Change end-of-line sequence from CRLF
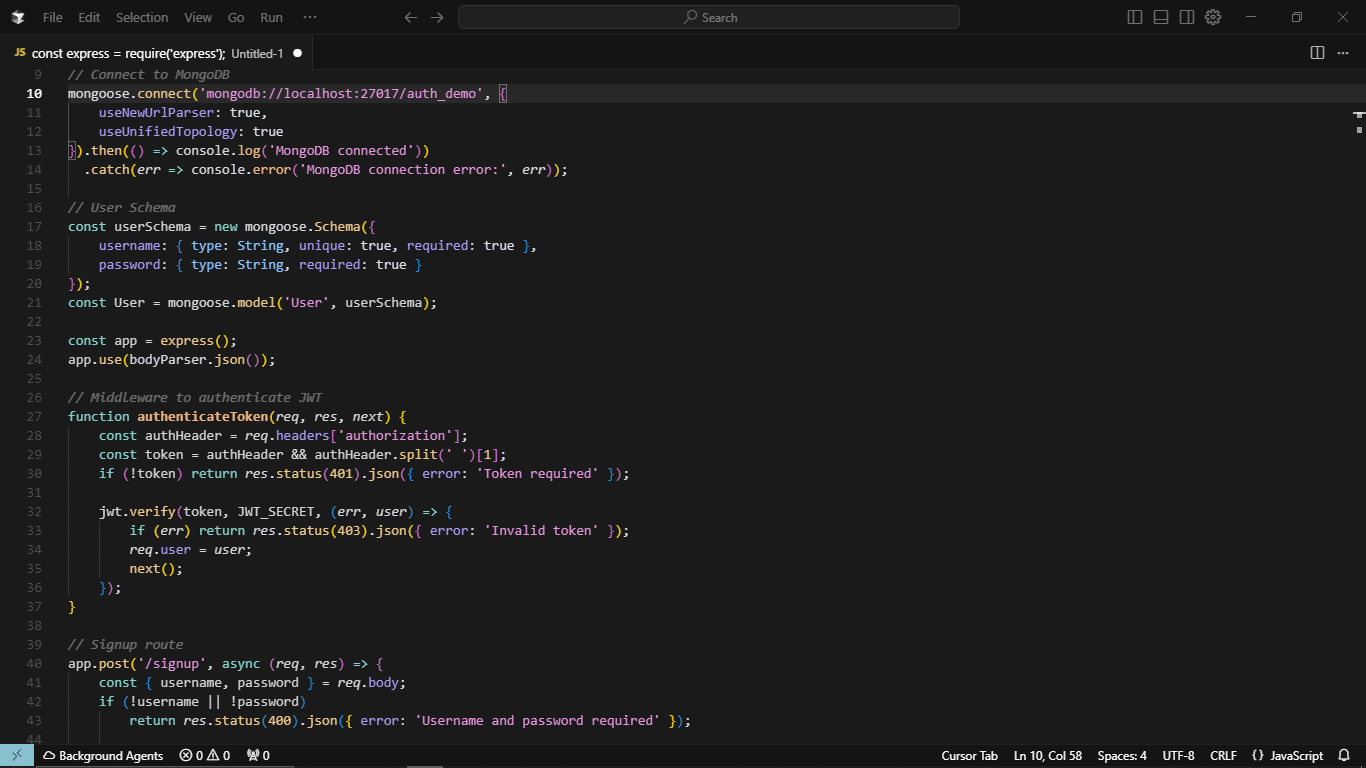This screenshot has height=768, width=1366. (x=1223, y=756)
